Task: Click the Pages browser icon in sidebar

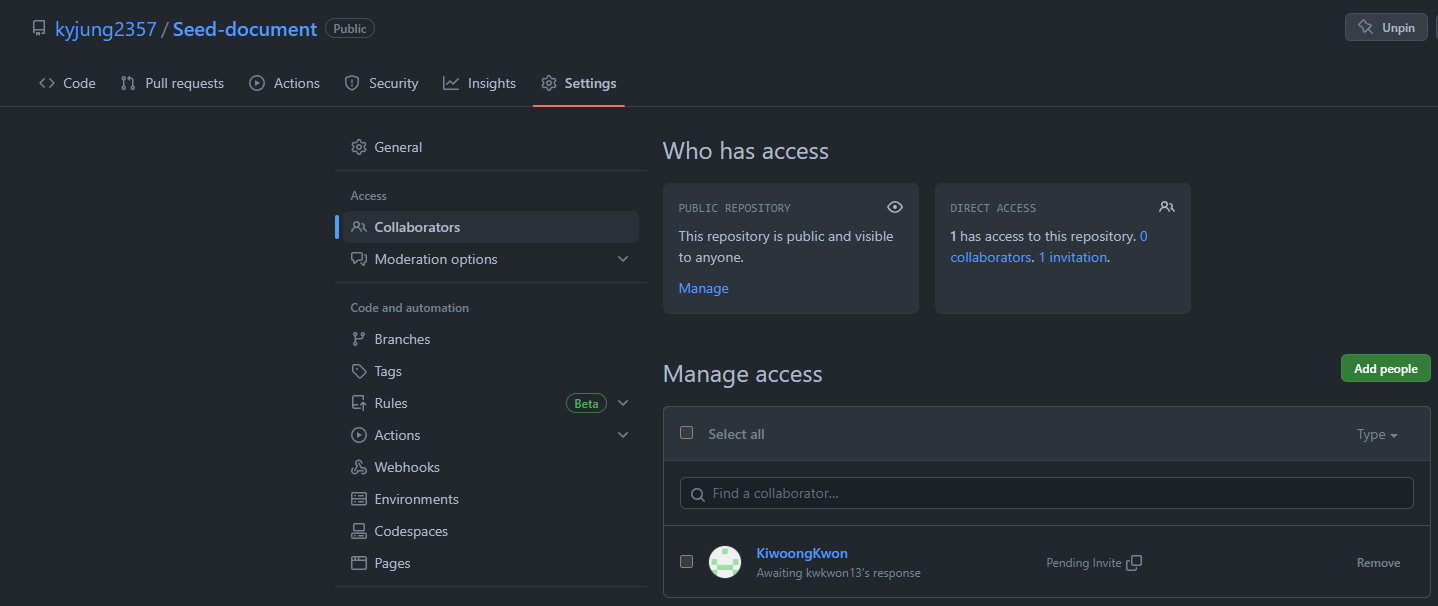Action: (x=359, y=563)
